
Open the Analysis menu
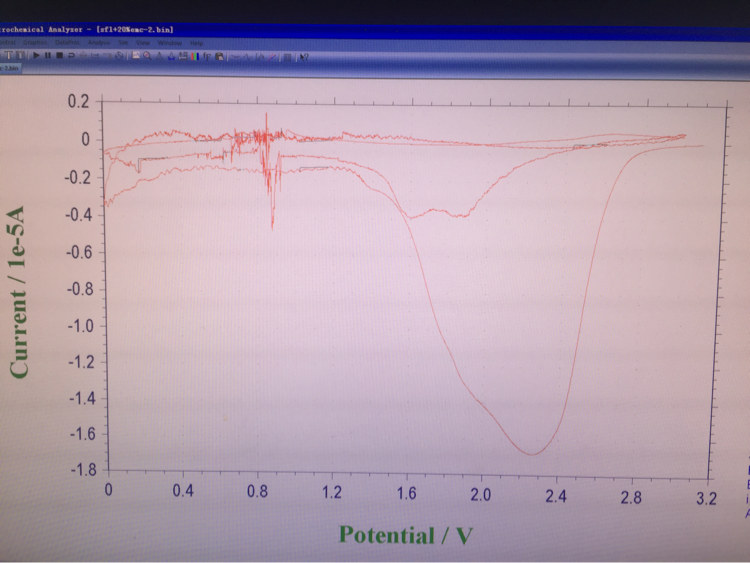tap(99, 43)
